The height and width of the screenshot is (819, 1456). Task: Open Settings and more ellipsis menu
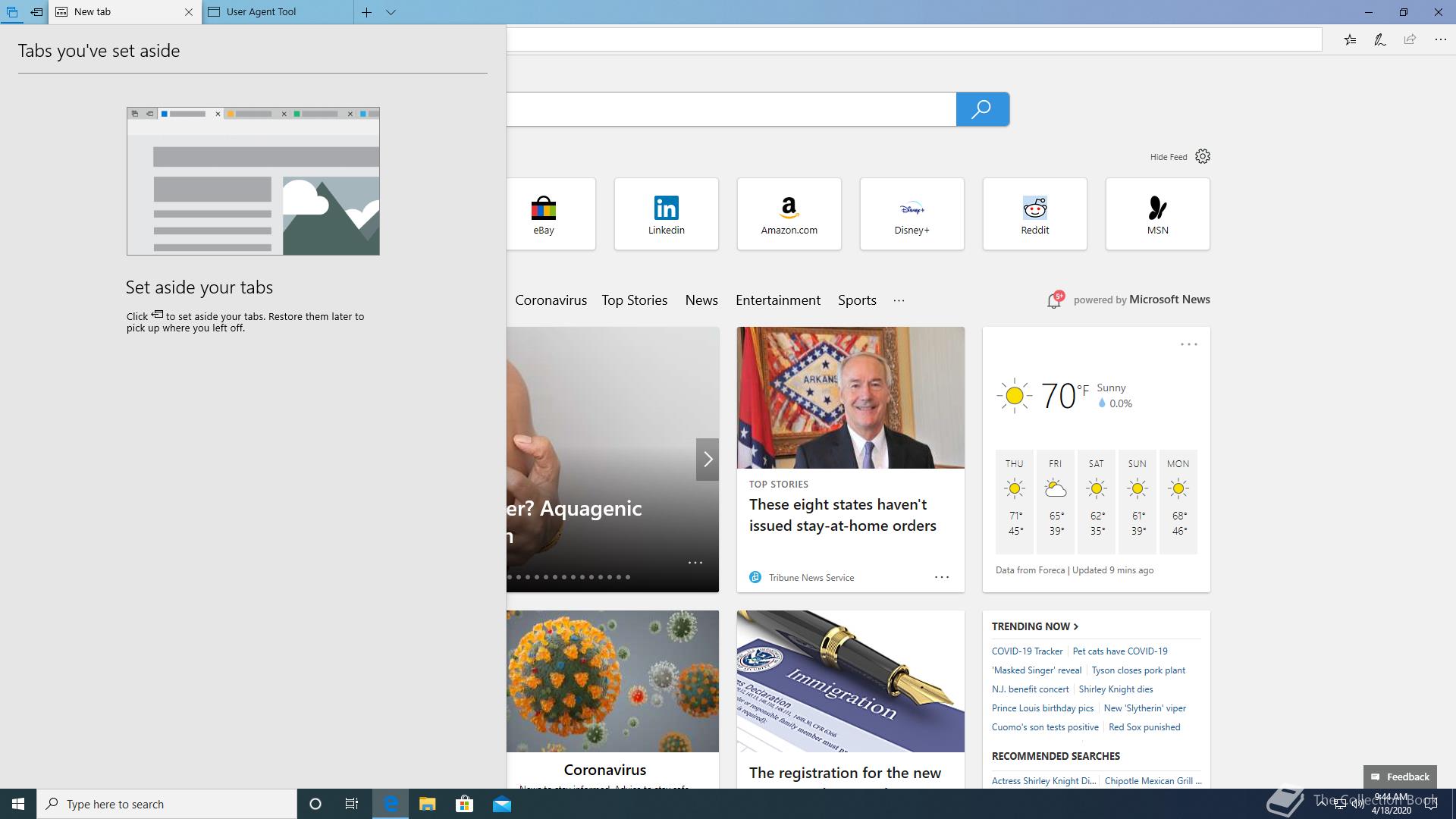1440,39
